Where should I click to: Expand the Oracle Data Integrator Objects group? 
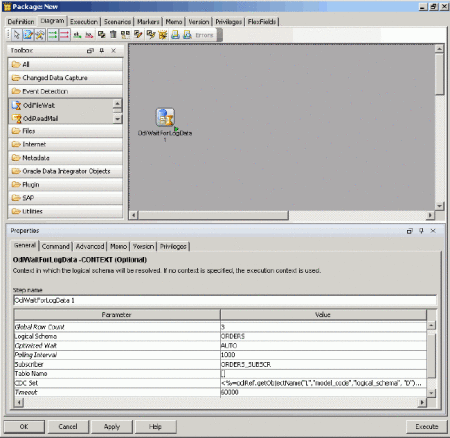coord(65,171)
